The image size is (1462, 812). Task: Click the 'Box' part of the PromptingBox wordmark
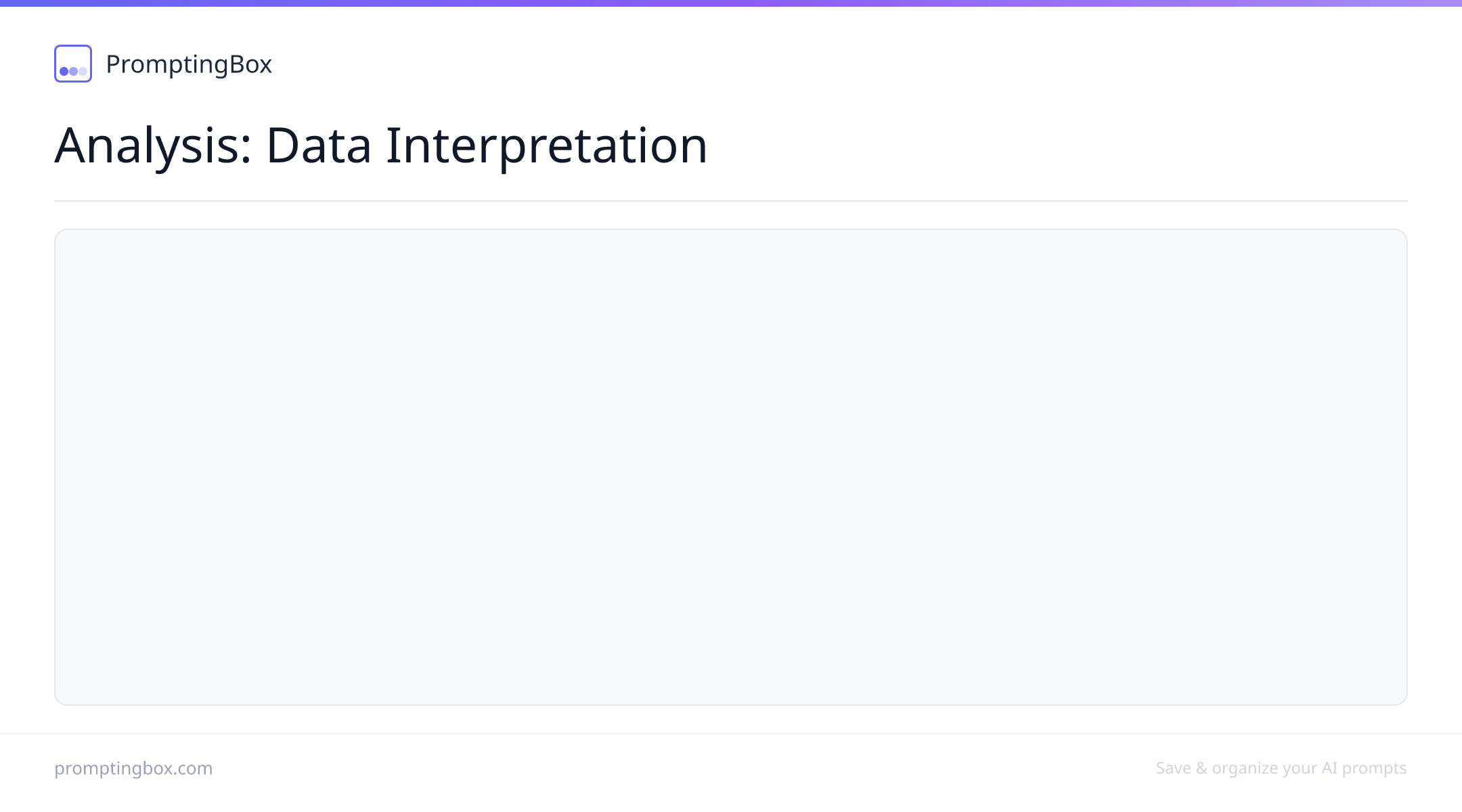click(250, 64)
